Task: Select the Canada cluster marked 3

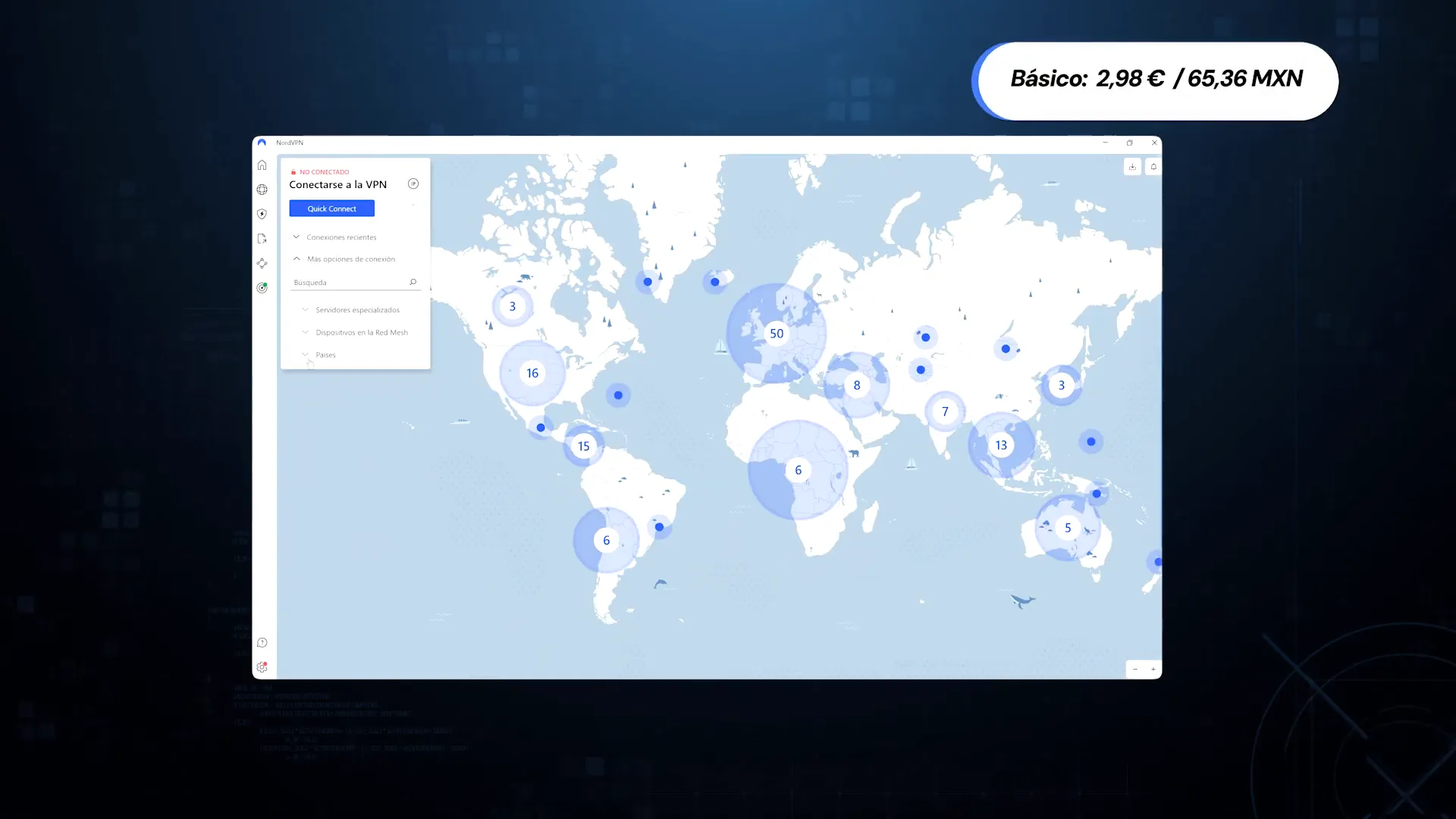Action: (513, 306)
